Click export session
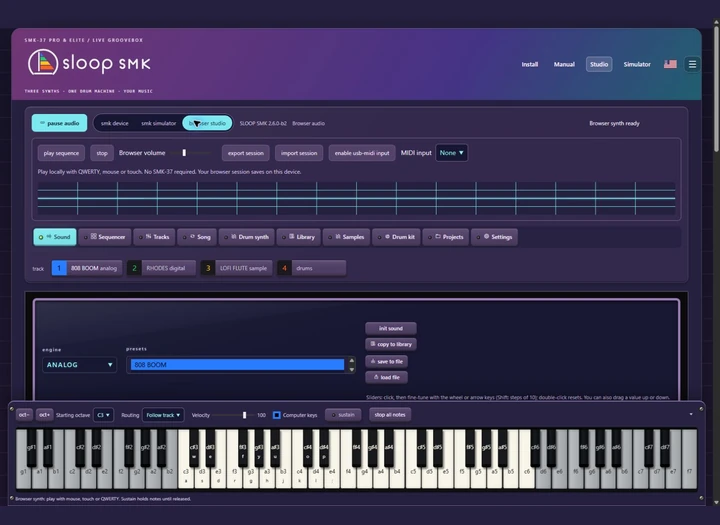Image resolution: width=720 pixels, height=525 pixels. click(x=246, y=153)
